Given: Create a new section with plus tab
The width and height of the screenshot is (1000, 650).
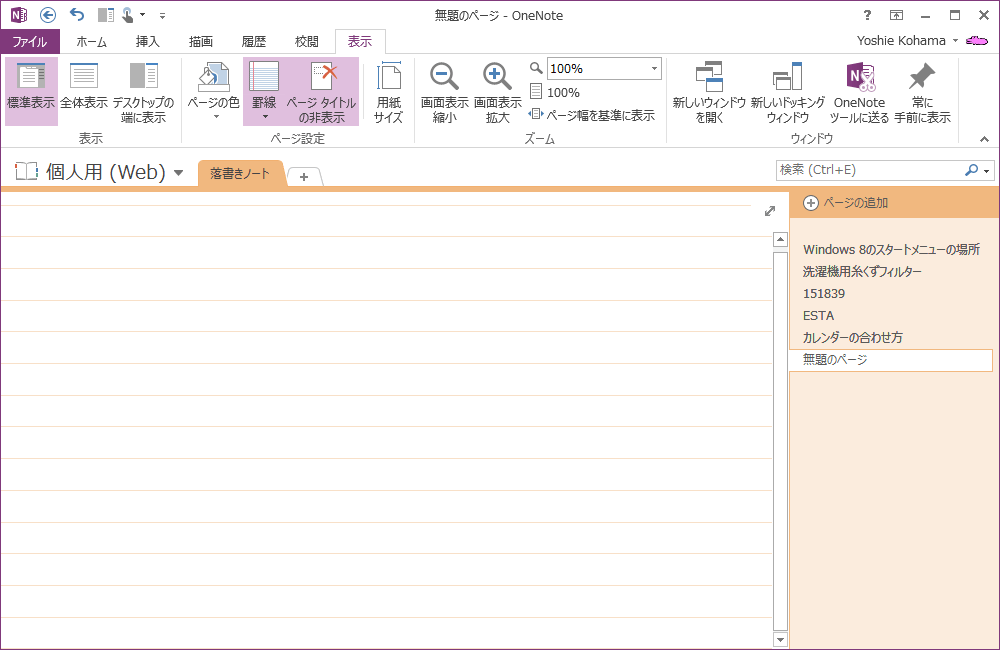Looking at the screenshot, I should point(304,177).
